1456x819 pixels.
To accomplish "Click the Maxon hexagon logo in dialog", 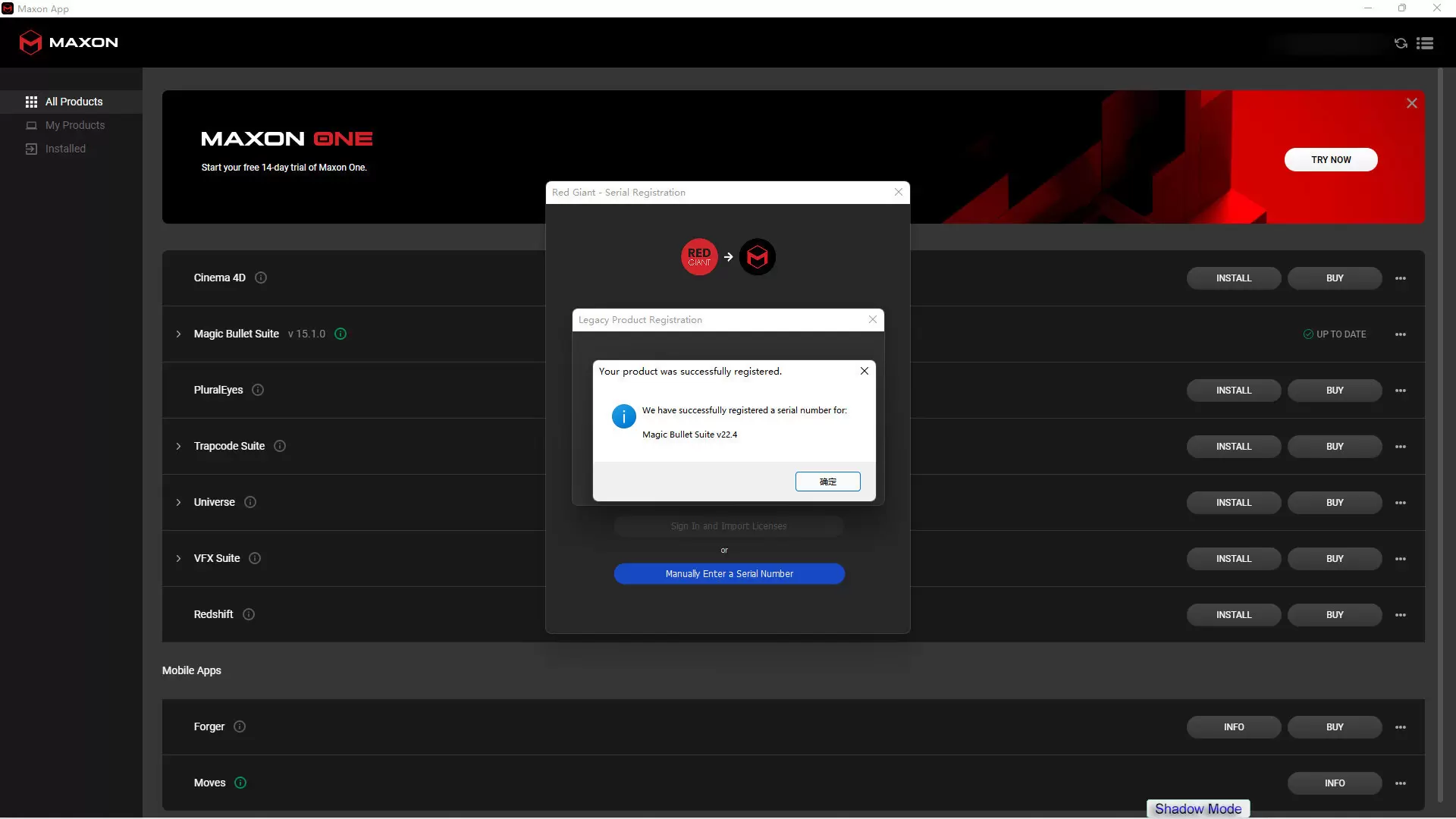I will tap(758, 257).
